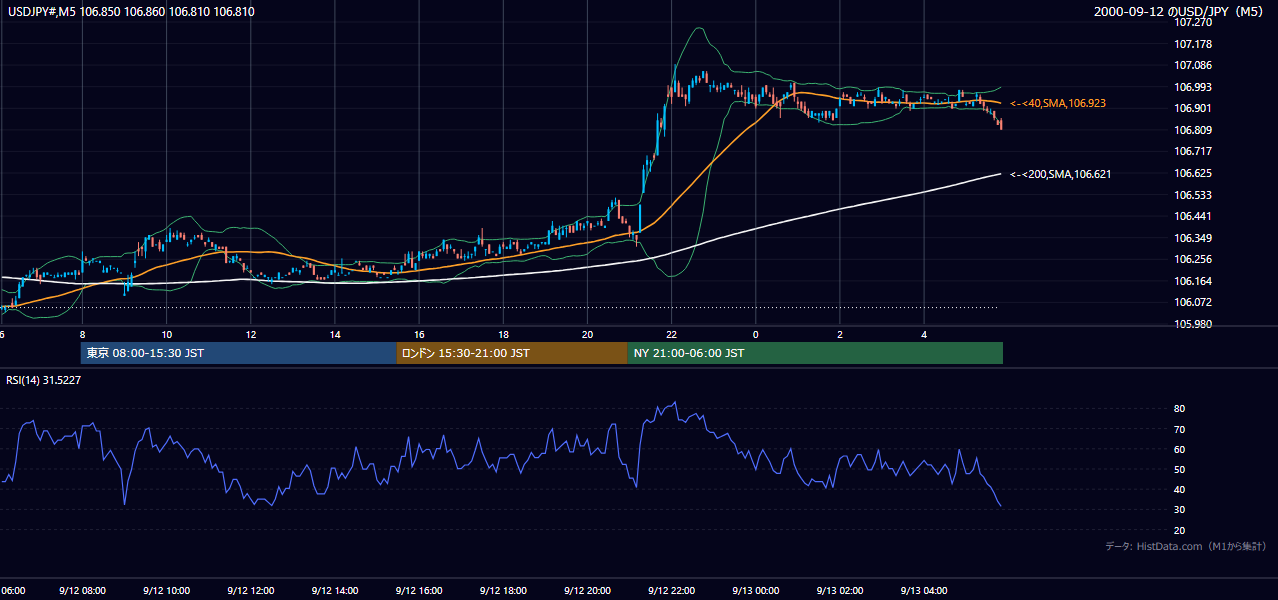Select the 40 SMA label 106.923
The width and height of the screenshot is (1278, 600).
tap(1058, 103)
